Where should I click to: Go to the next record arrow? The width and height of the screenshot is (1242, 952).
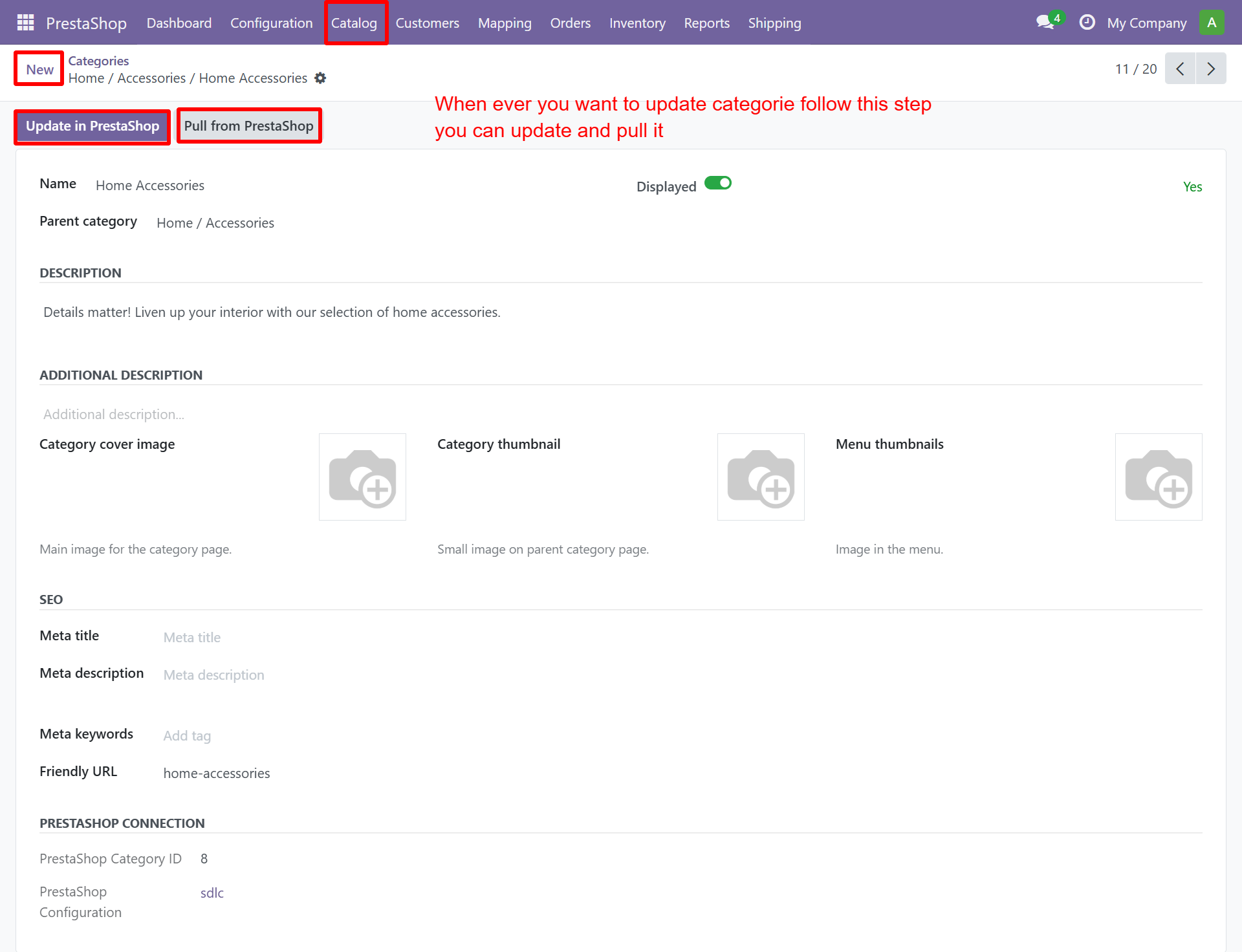coord(1211,69)
